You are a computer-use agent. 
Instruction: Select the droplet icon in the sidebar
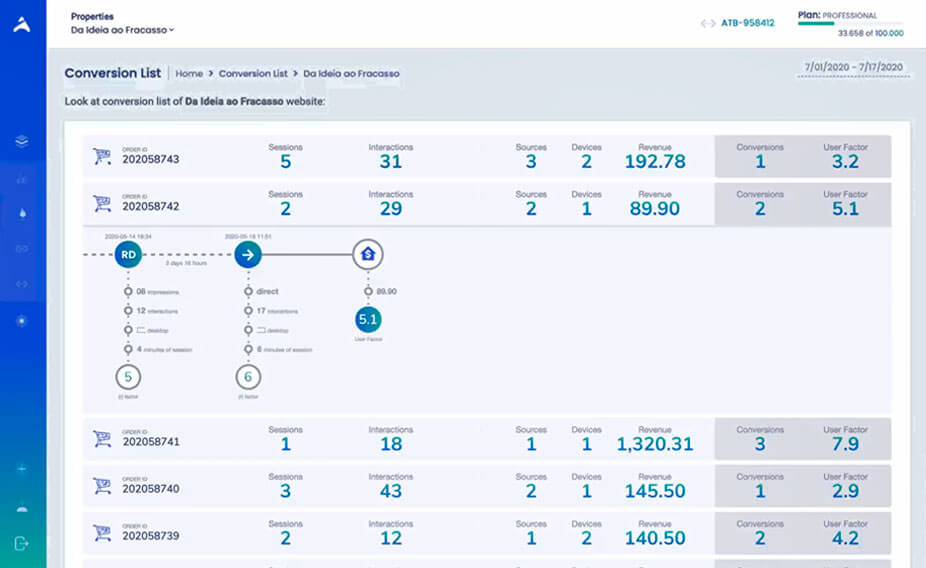tap(22, 213)
